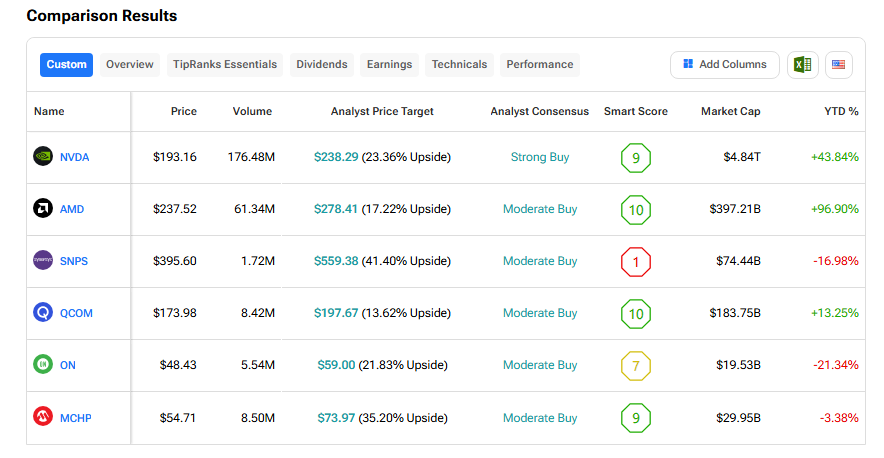This screenshot has height=458, width=884.
Task: Open the TipRanks Essentials tab
Action: pyautogui.click(x=225, y=65)
